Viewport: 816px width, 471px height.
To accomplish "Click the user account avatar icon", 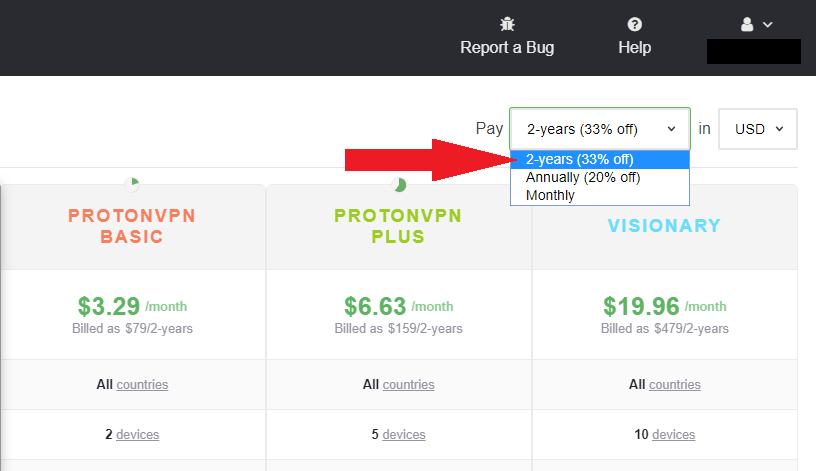I will 747,24.
